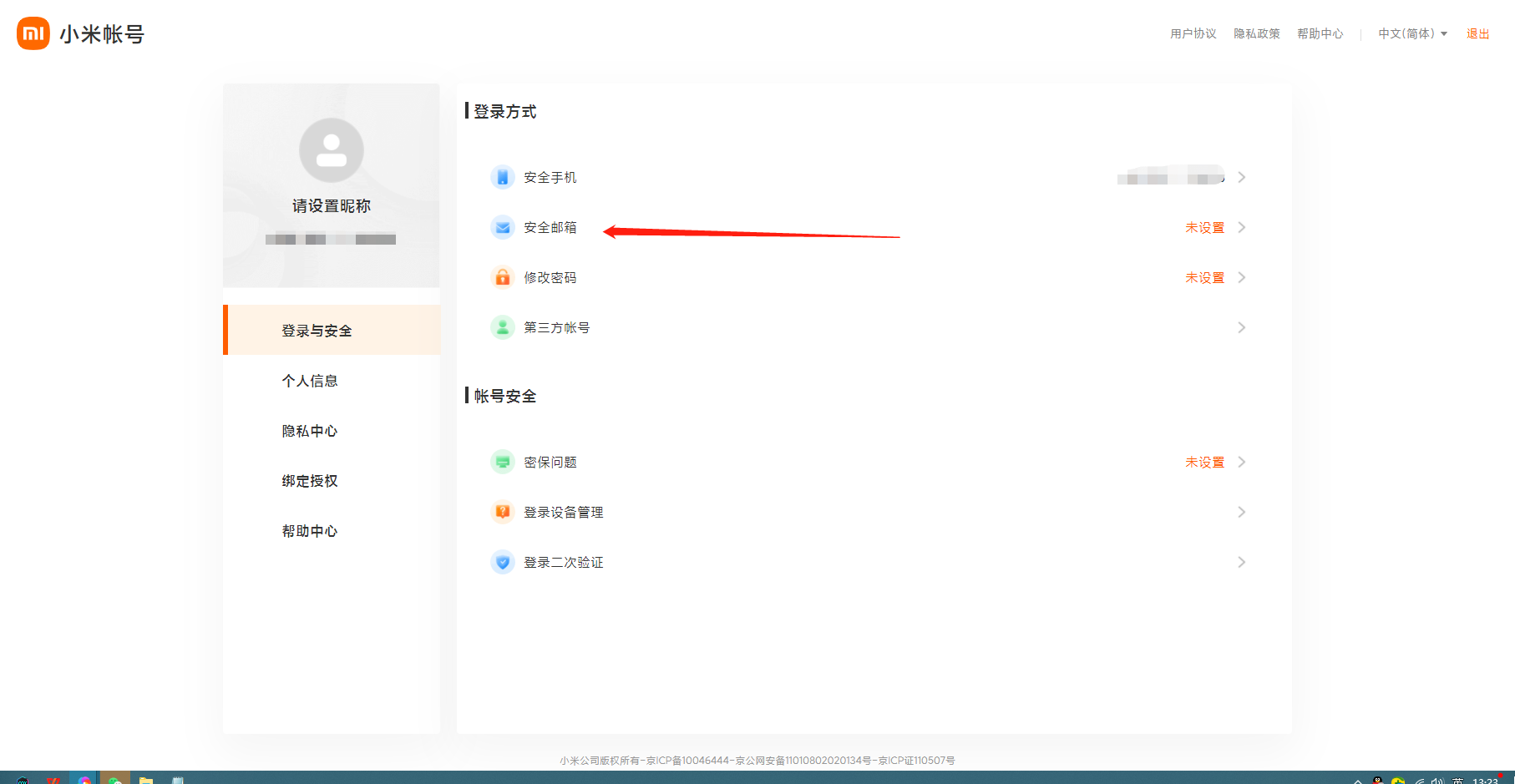The width and height of the screenshot is (1515, 784).
Task: Click 未设置 status beside 密保问题
Action: coord(1205,462)
